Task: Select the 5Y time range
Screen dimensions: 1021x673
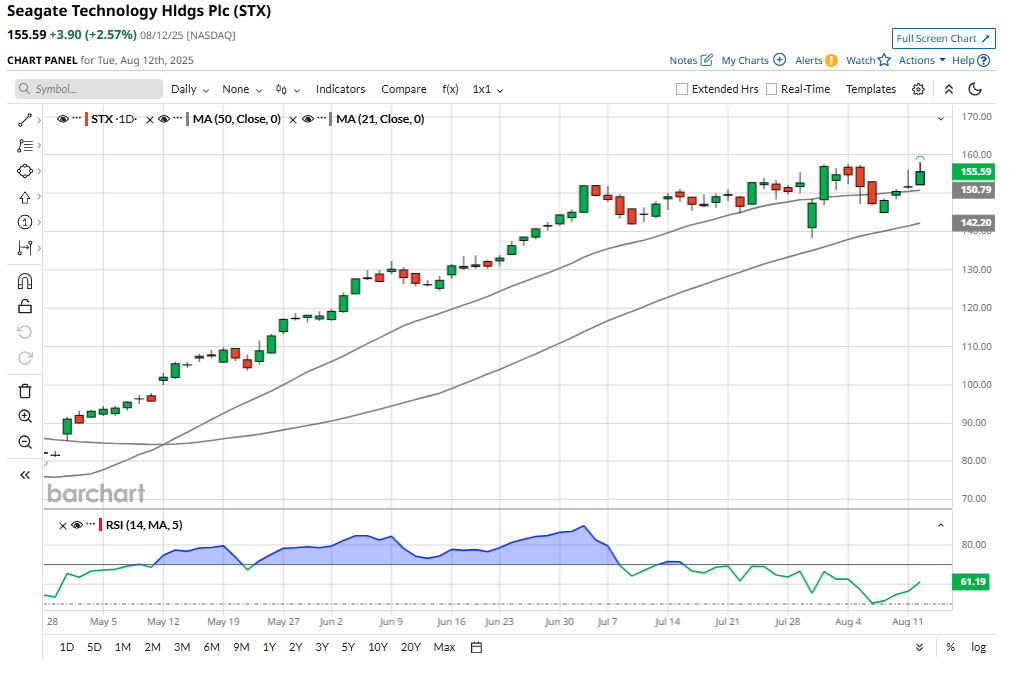Action: (348, 648)
